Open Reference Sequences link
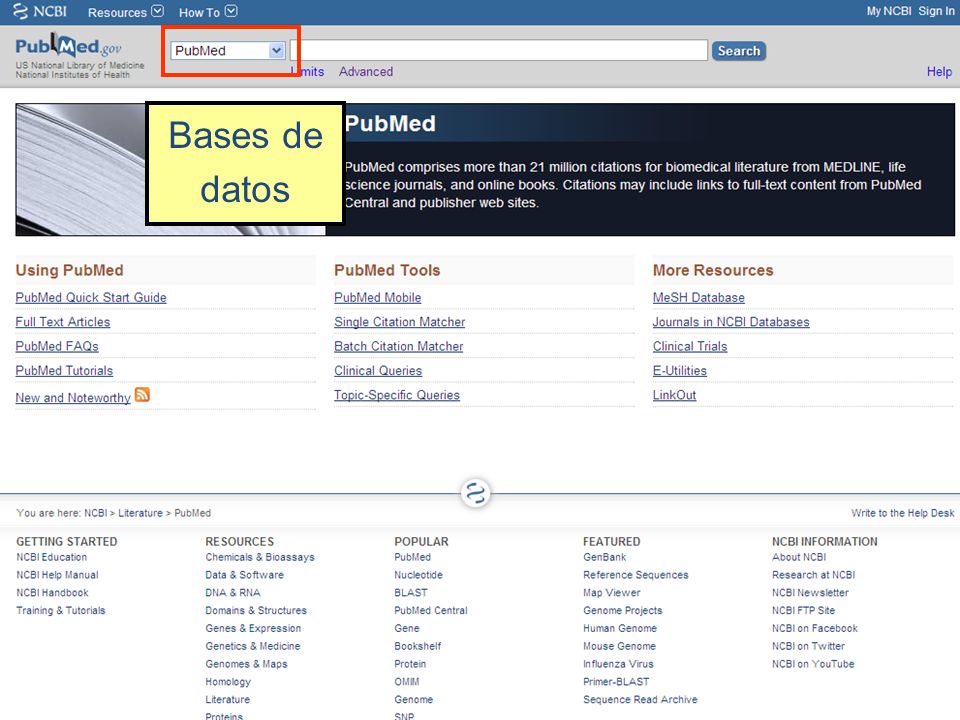Viewport: 960px width, 720px height. pyautogui.click(x=636, y=575)
